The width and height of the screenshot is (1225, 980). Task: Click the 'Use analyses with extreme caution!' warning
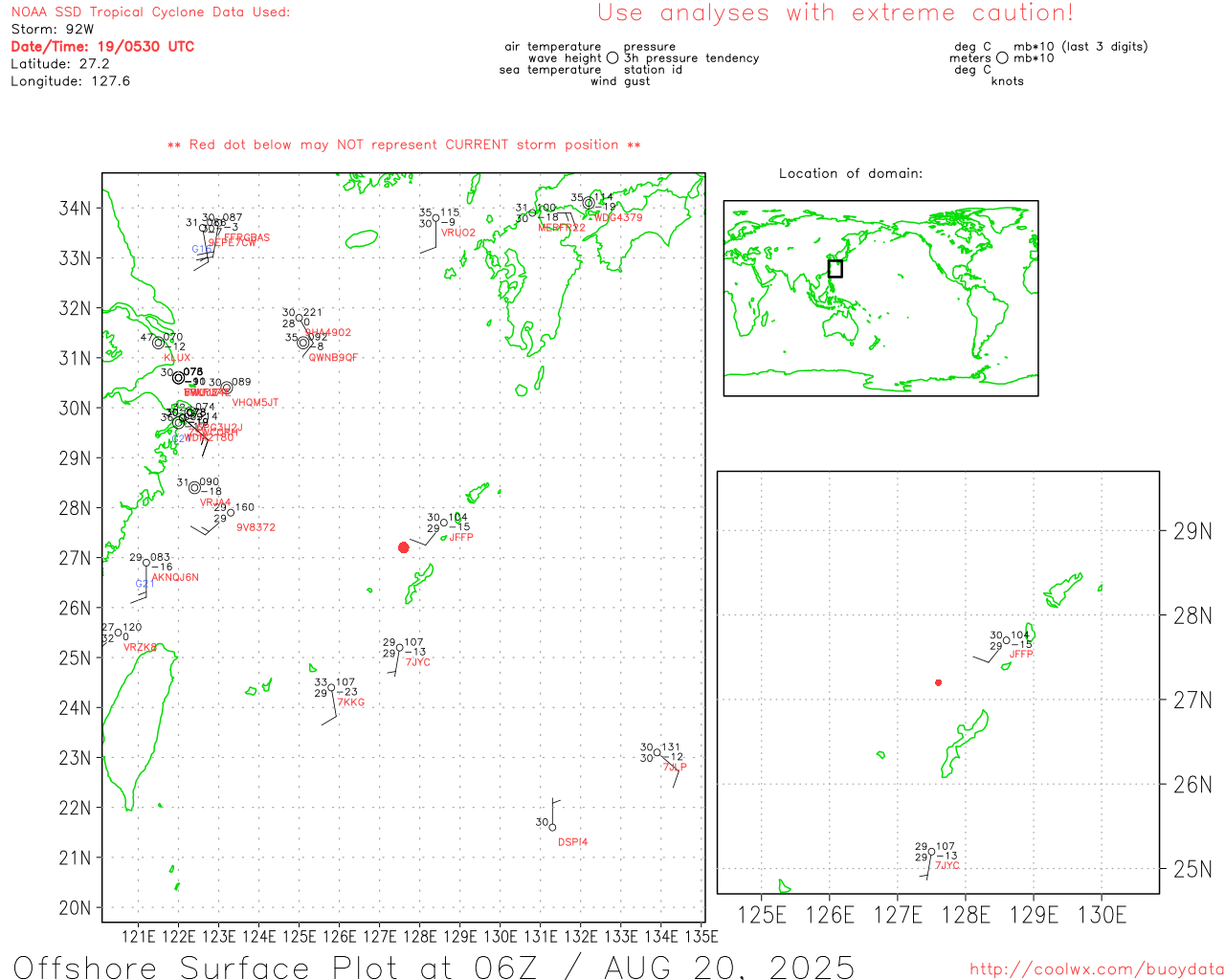point(835,12)
